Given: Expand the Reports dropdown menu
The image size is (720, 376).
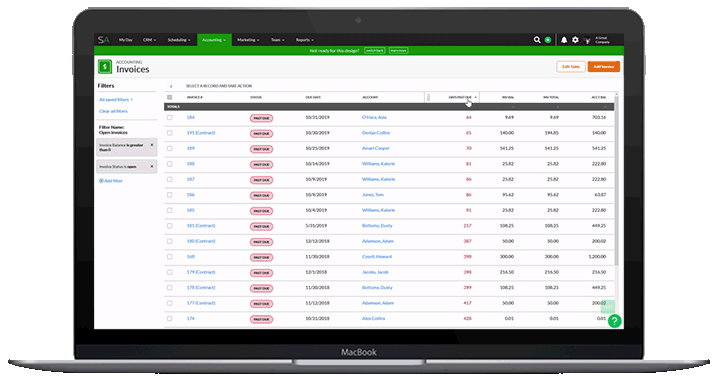Looking at the screenshot, I should pyautogui.click(x=304, y=40).
